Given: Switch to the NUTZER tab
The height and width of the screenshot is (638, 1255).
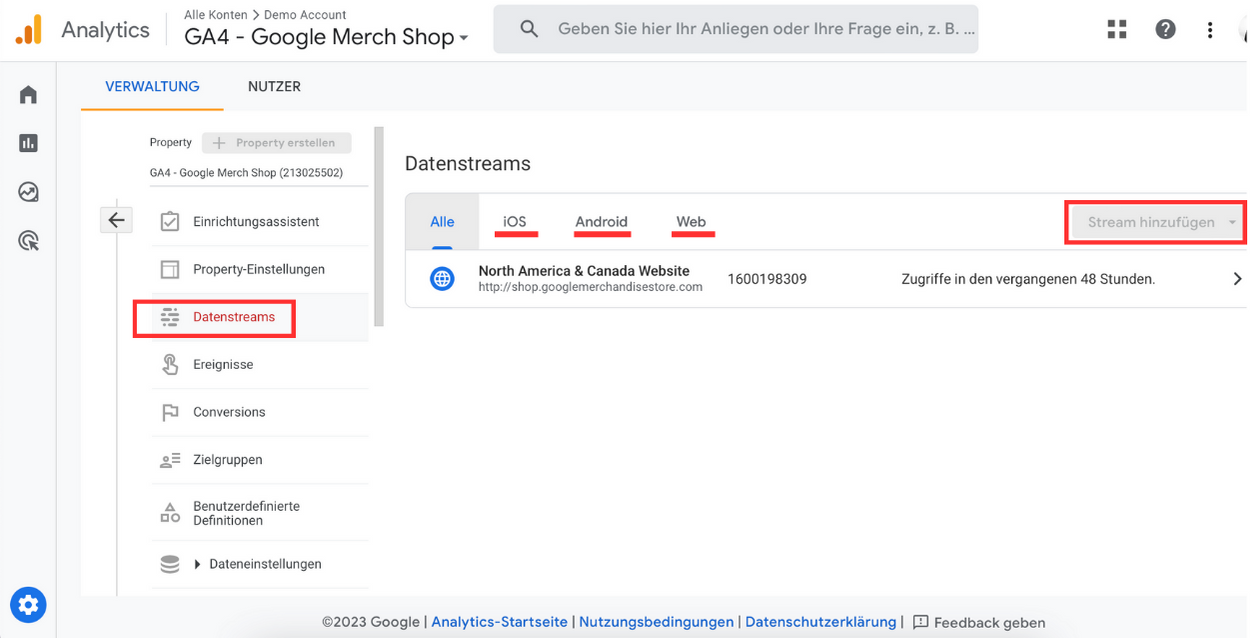Looking at the screenshot, I should [274, 86].
